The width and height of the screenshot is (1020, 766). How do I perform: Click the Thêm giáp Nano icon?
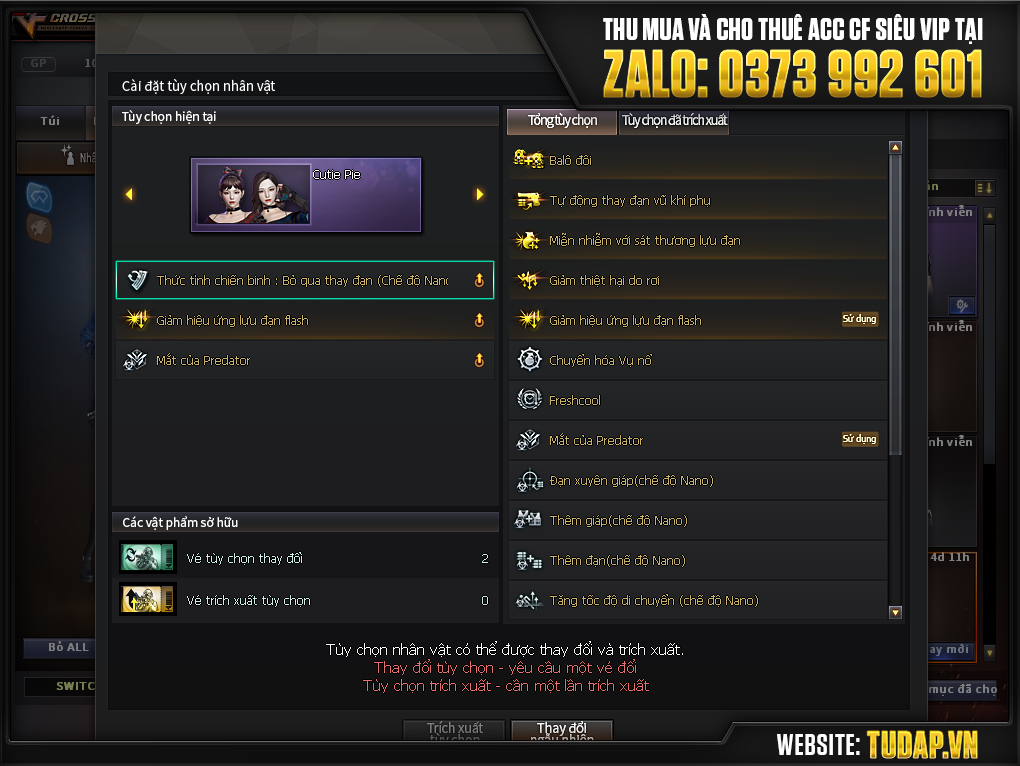pos(528,520)
